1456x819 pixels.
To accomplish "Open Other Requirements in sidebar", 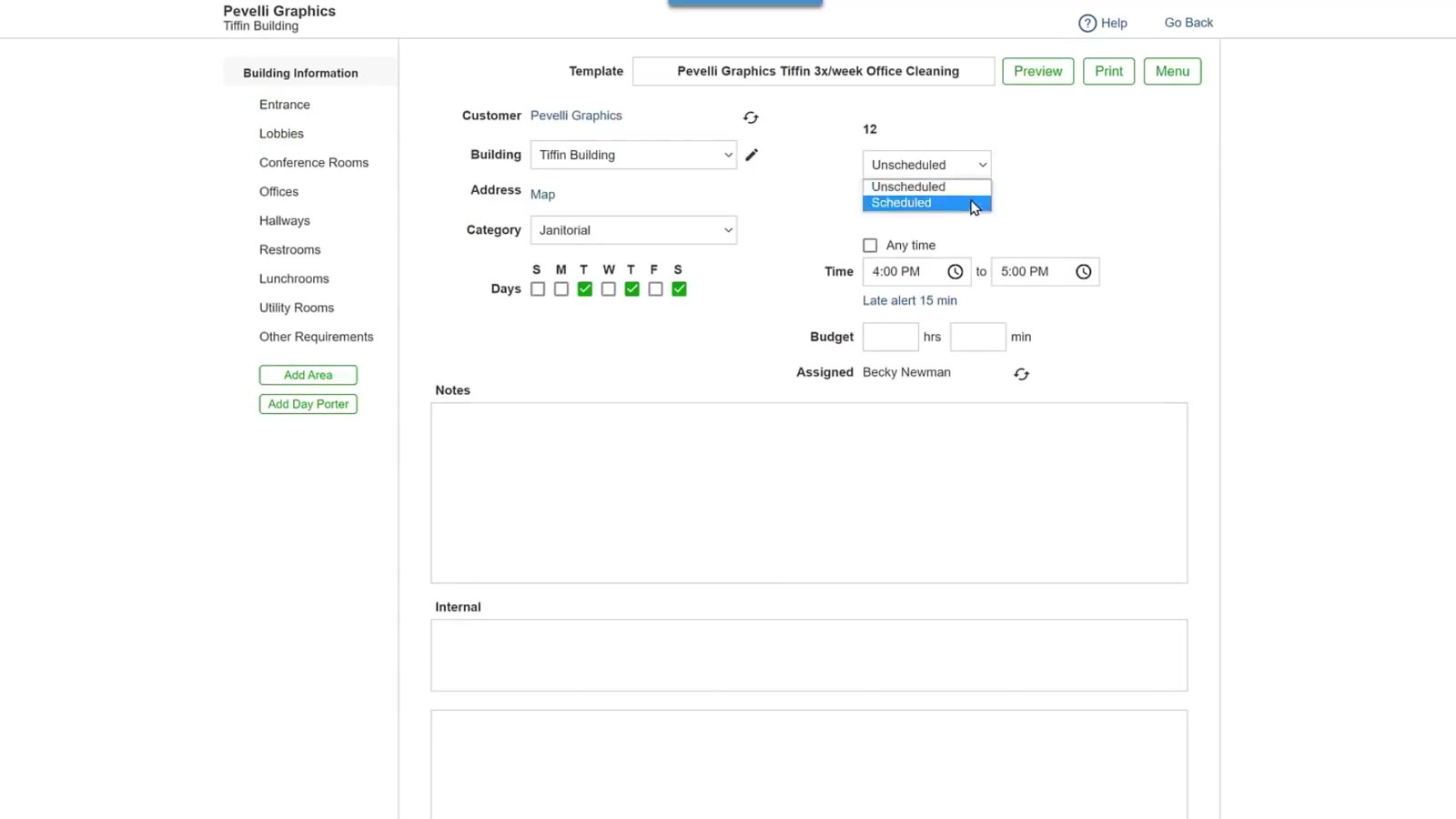I will pos(317,337).
